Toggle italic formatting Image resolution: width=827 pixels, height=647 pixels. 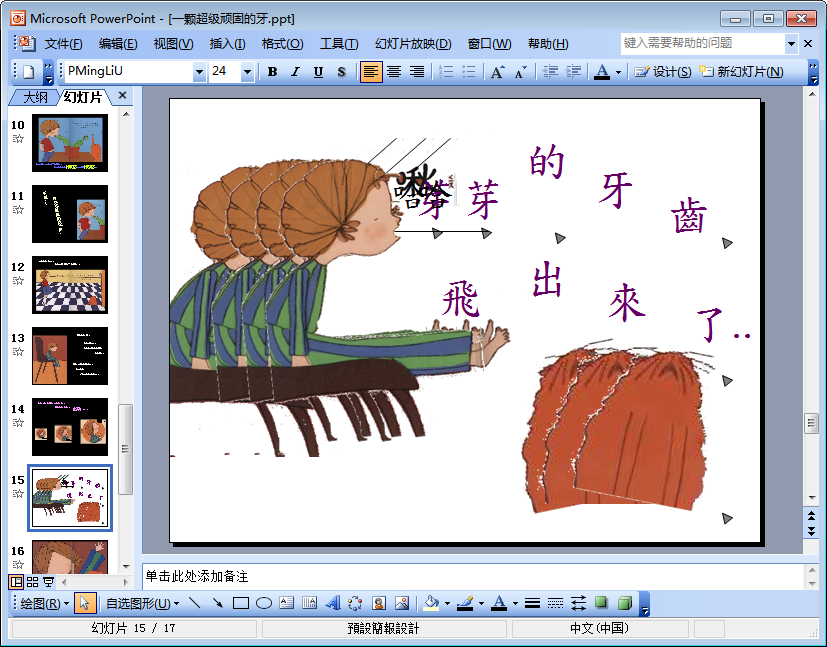click(x=295, y=72)
